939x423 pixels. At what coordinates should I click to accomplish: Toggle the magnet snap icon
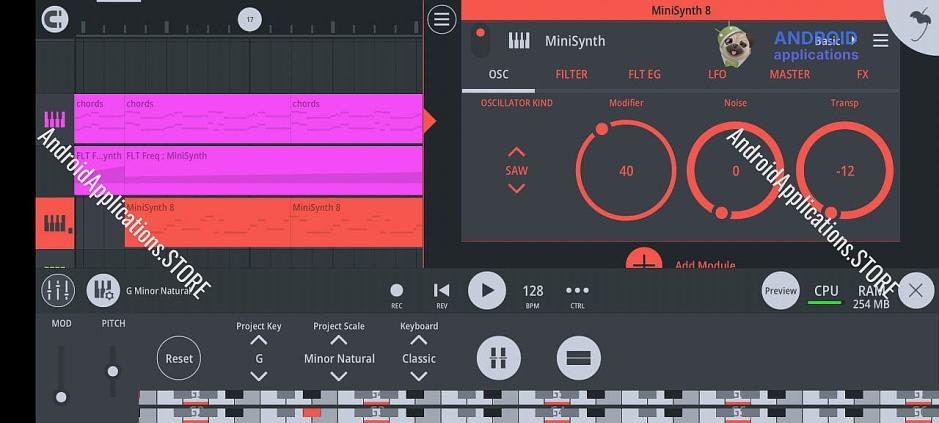(x=54, y=19)
